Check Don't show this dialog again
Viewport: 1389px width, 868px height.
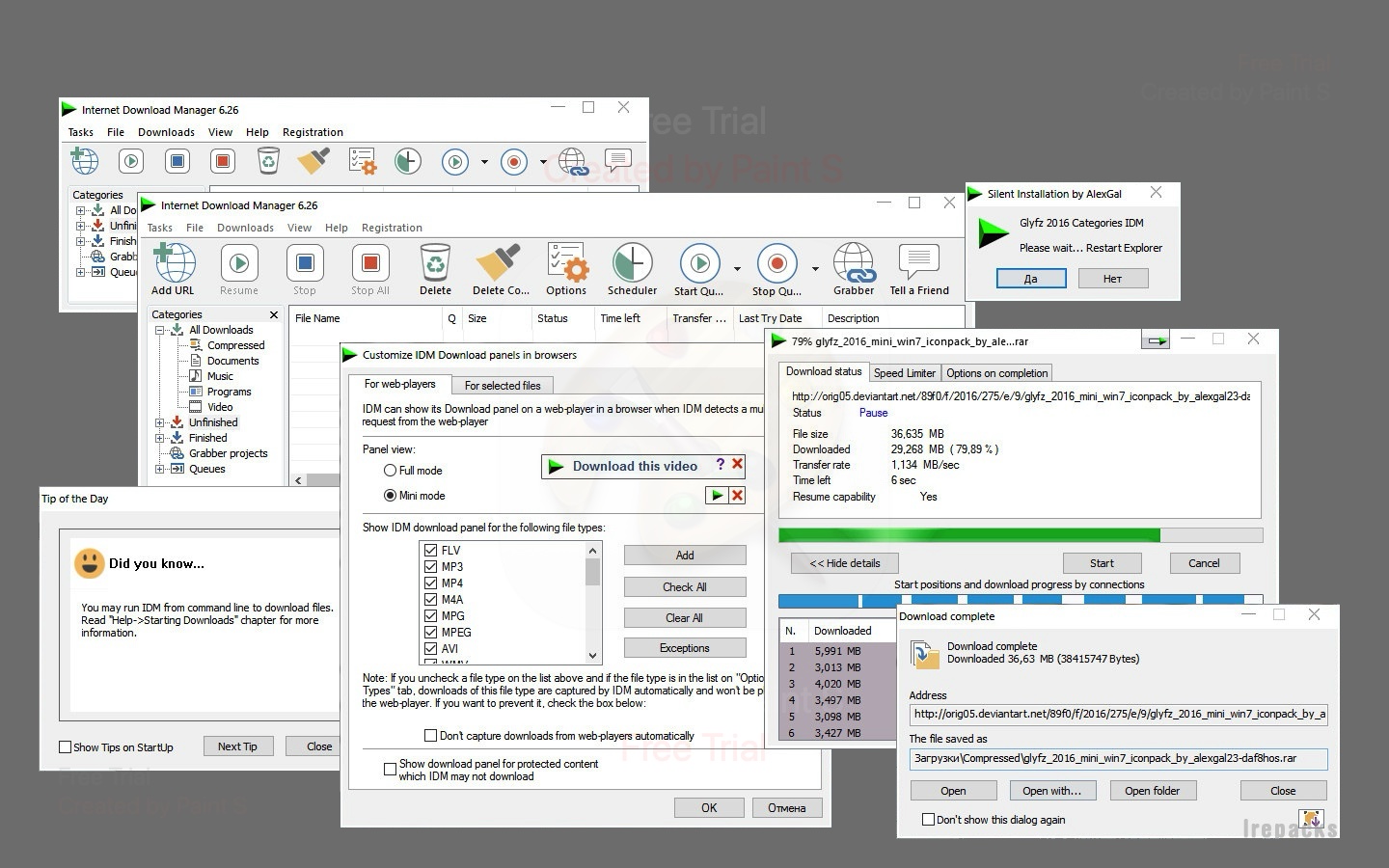pyautogui.click(x=928, y=820)
